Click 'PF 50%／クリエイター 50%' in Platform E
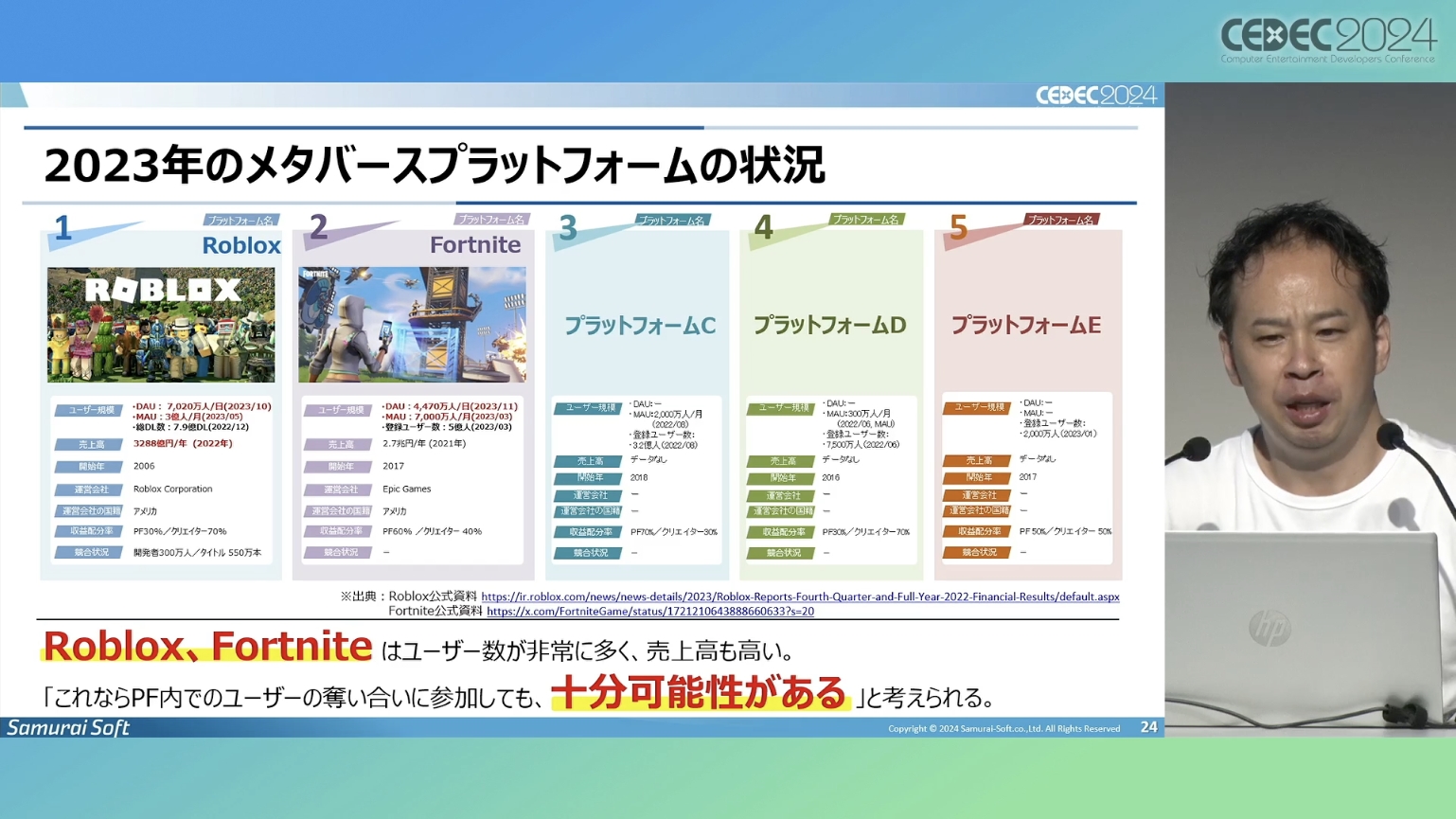The image size is (1456, 819). pos(1066,532)
